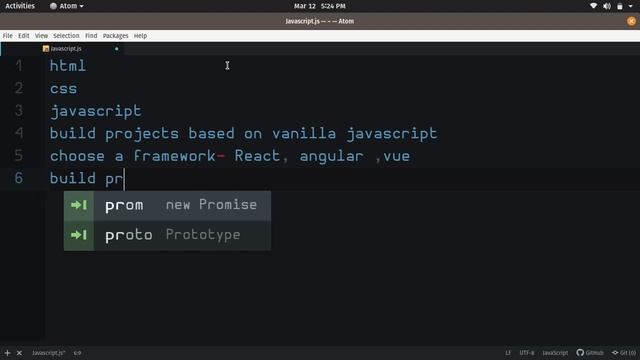Click the word 'build' on line 6
Screen dimensions: 640x360
[x=73, y=178]
